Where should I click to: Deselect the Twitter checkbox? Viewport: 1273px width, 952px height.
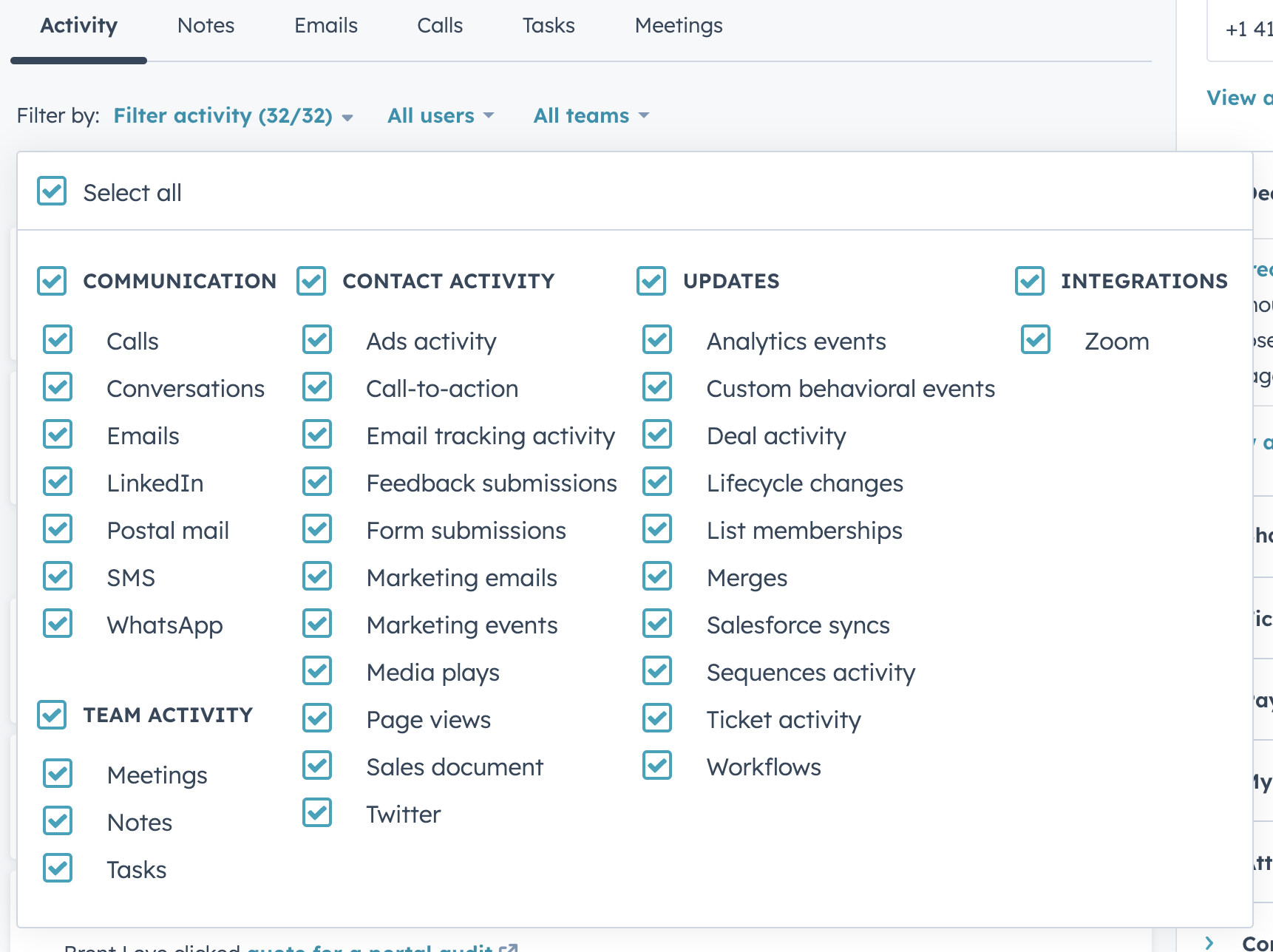317,813
